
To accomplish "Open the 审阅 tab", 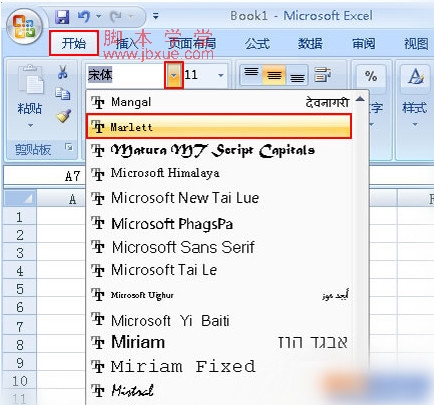I will click(363, 44).
